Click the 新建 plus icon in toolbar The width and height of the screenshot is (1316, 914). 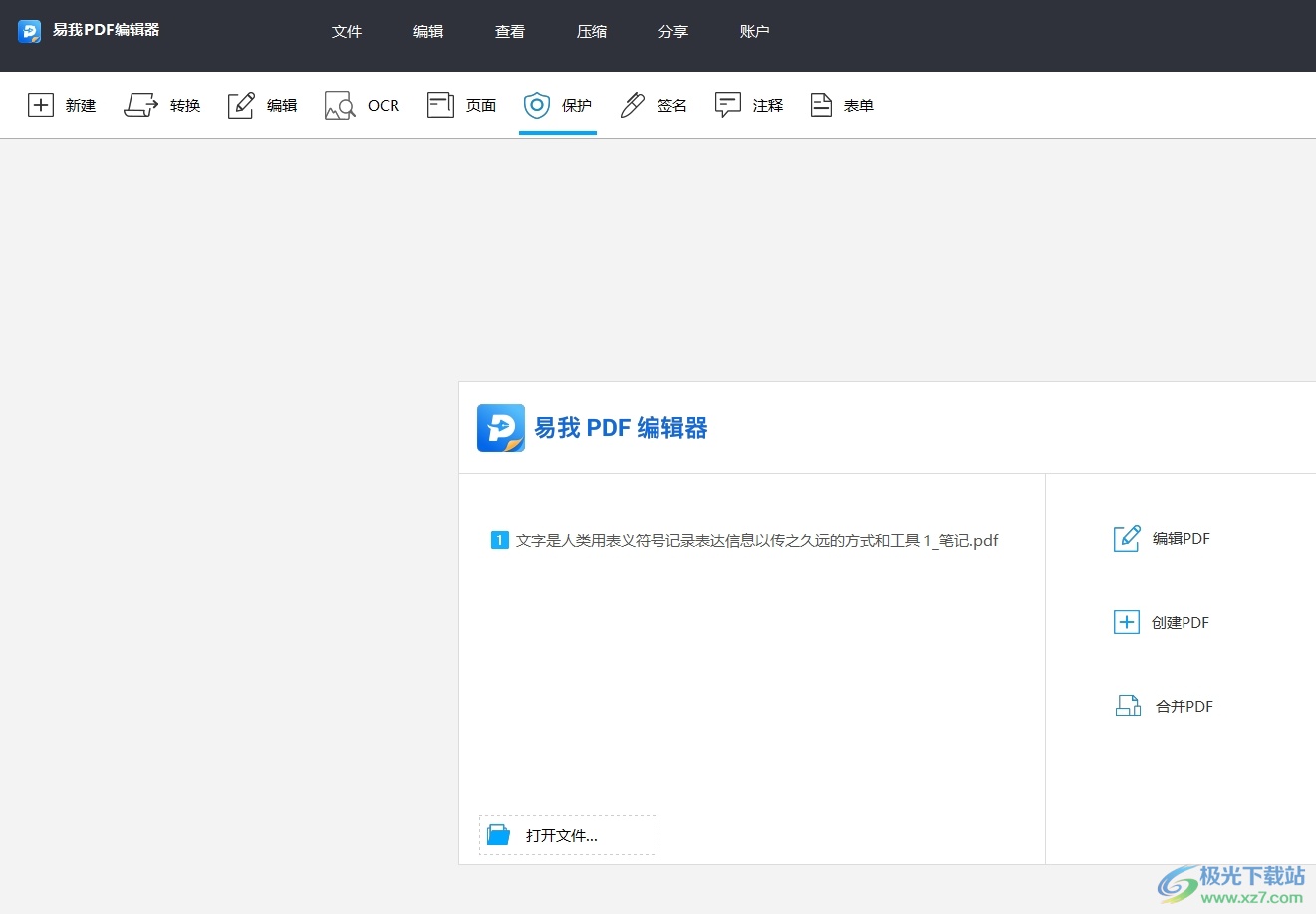pos(41,105)
